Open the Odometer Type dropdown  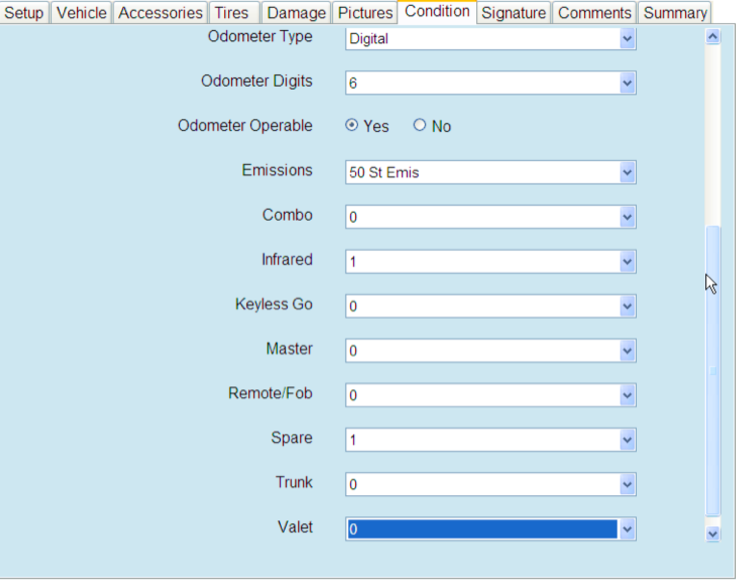(627, 39)
